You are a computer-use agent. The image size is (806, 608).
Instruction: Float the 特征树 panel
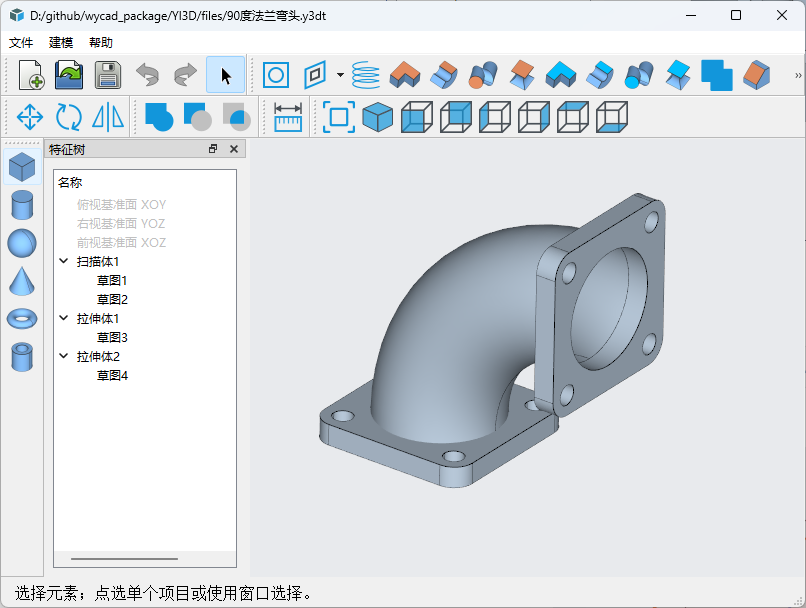coord(213,149)
